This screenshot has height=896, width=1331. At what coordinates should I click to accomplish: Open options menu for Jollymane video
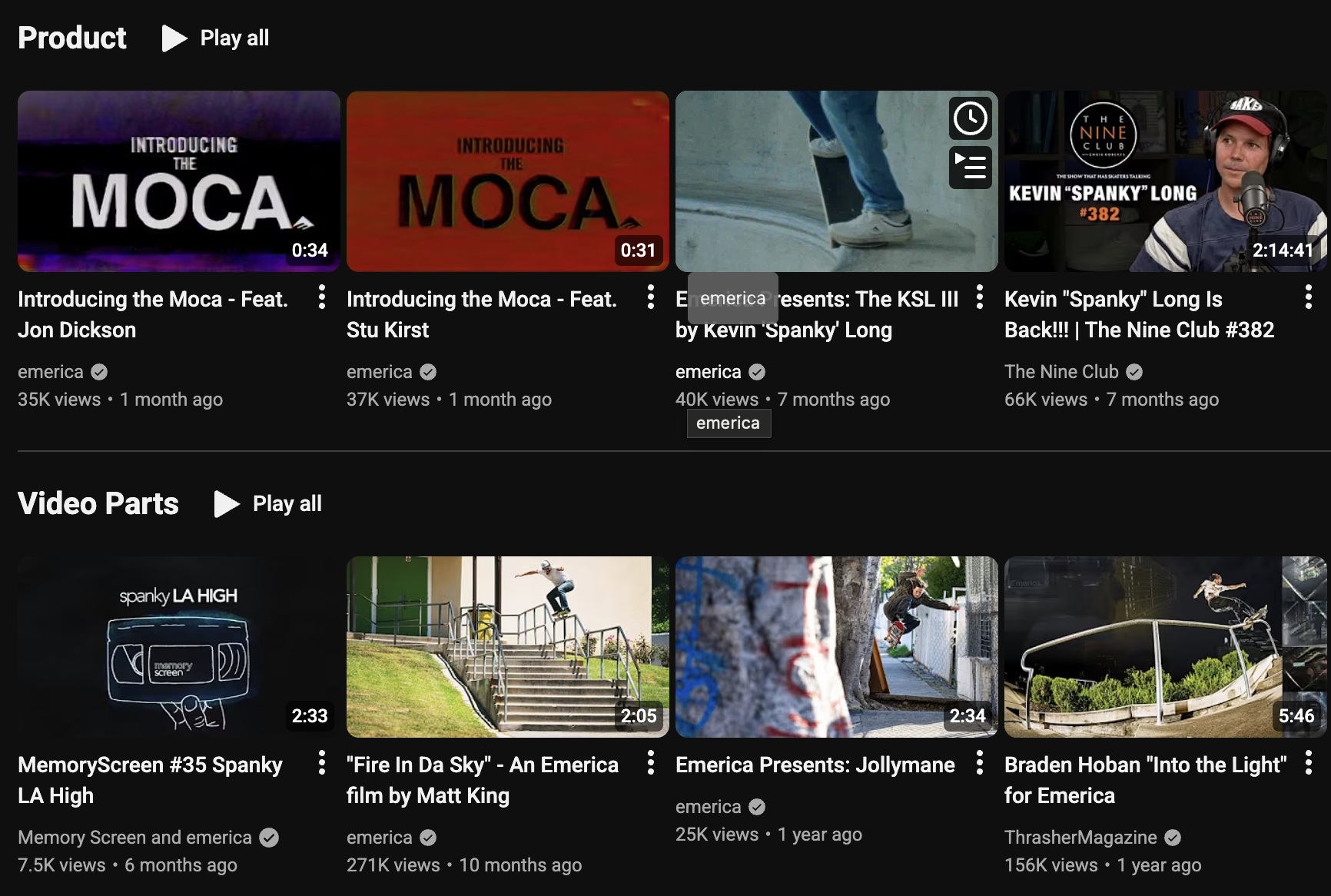click(980, 762)
